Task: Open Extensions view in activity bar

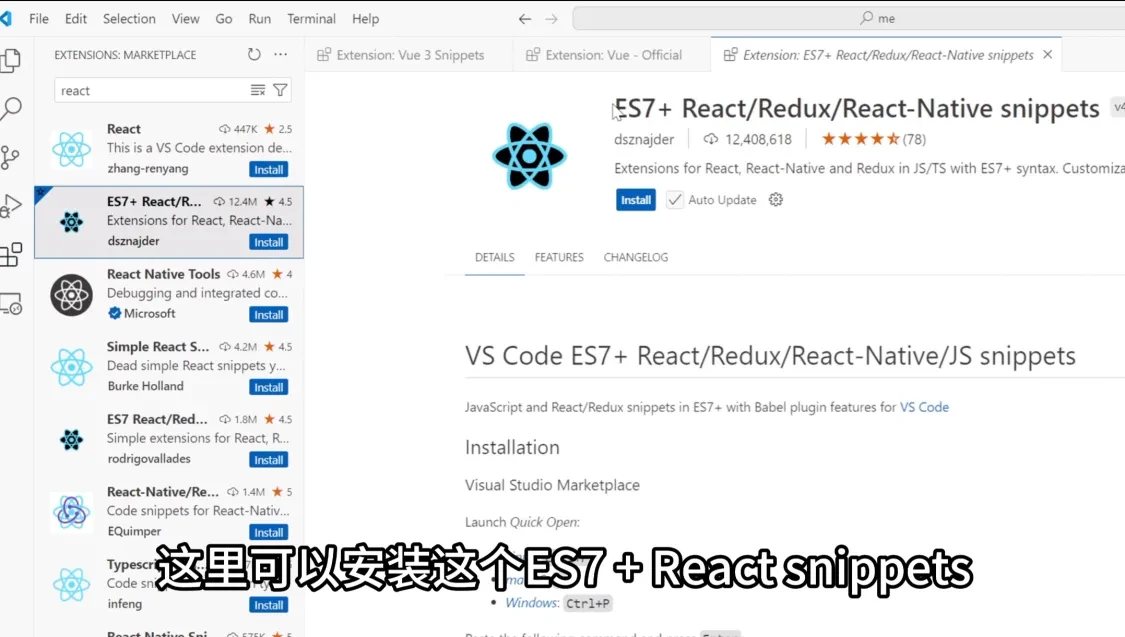Action: [11, 255]
